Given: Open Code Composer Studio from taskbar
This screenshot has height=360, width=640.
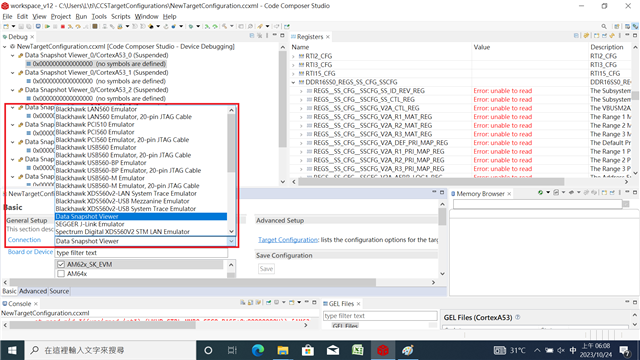Looking at the screenshot, I should coord(383,350).
